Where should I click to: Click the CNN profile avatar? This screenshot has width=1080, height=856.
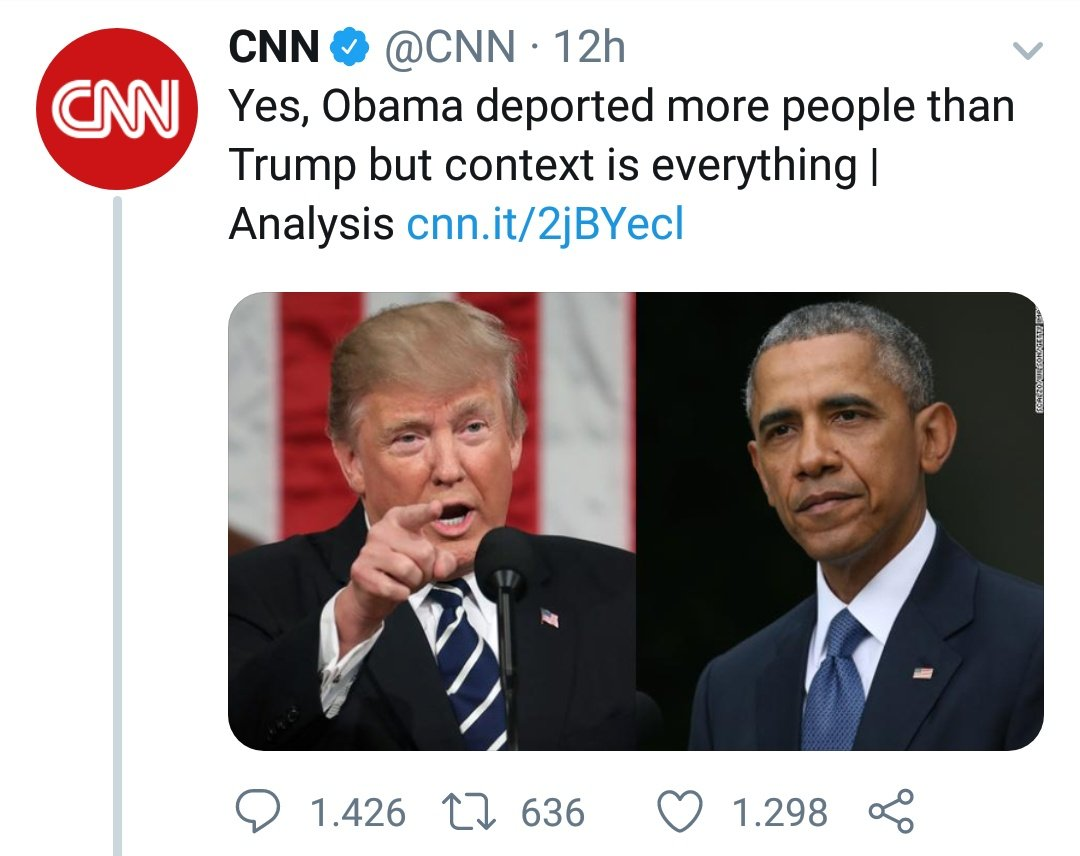coord(117,109)
